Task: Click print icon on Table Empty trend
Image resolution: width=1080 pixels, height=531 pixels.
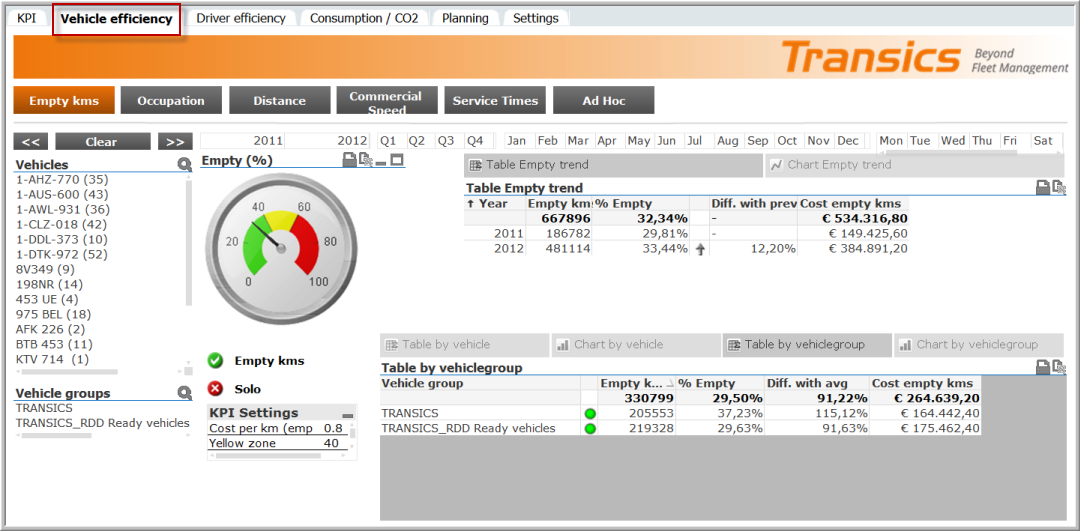Action: click(x=1043, y=187)
